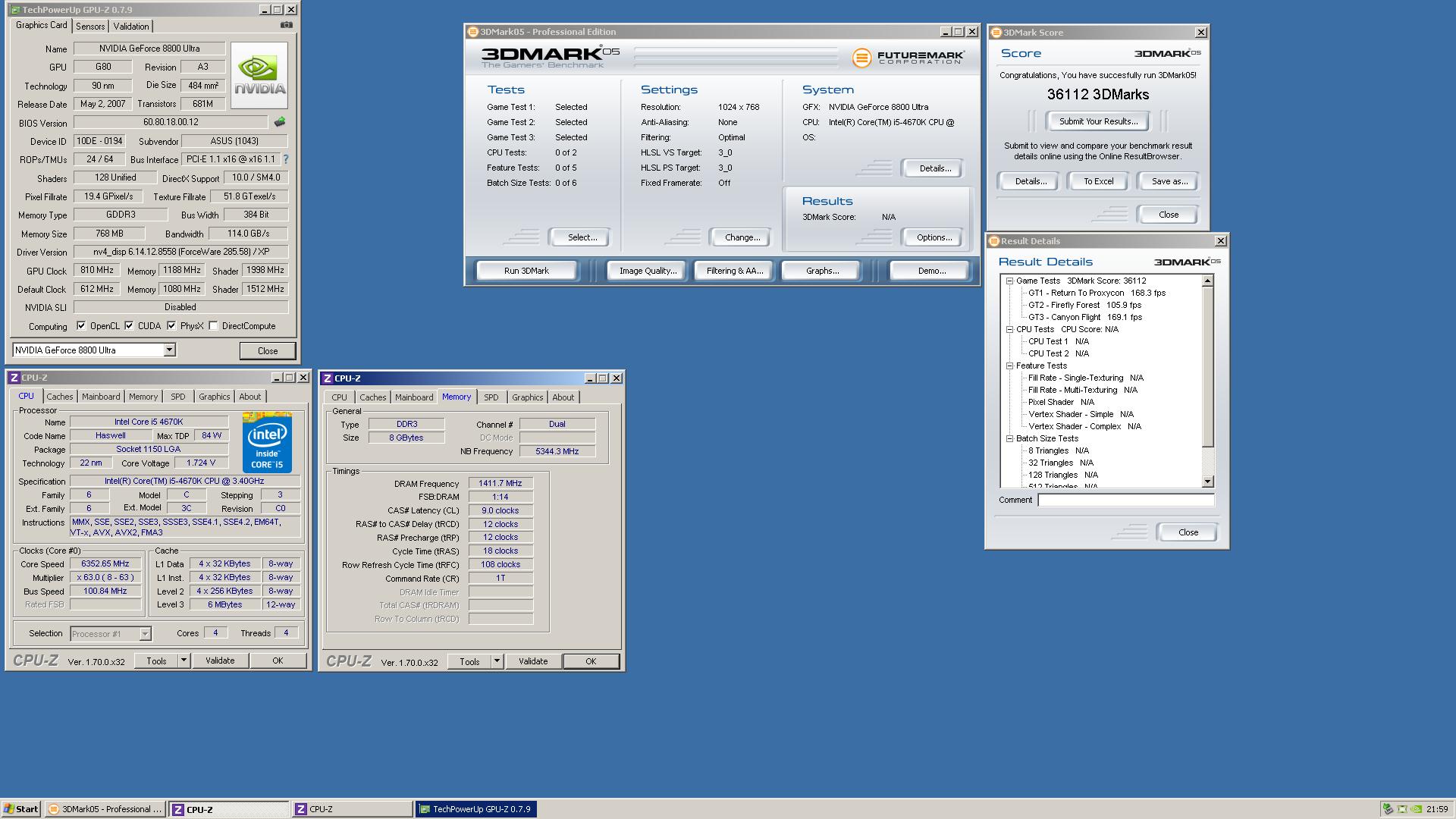
Task: Click the Comment input field
Action: click(1126, 500)
